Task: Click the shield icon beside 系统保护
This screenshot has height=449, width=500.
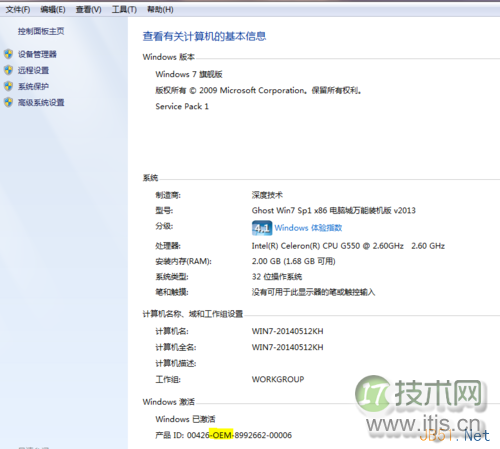Action: point(9,86)
